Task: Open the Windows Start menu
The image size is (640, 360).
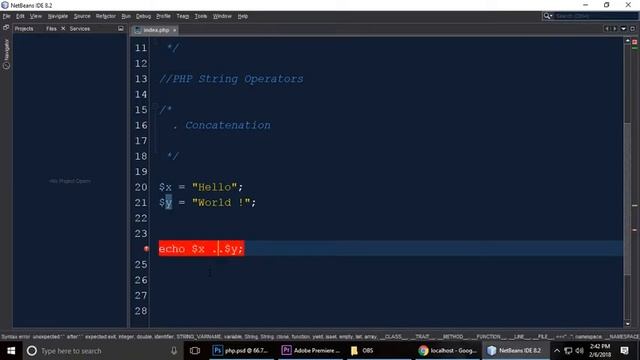Action: tap(11, 351)
